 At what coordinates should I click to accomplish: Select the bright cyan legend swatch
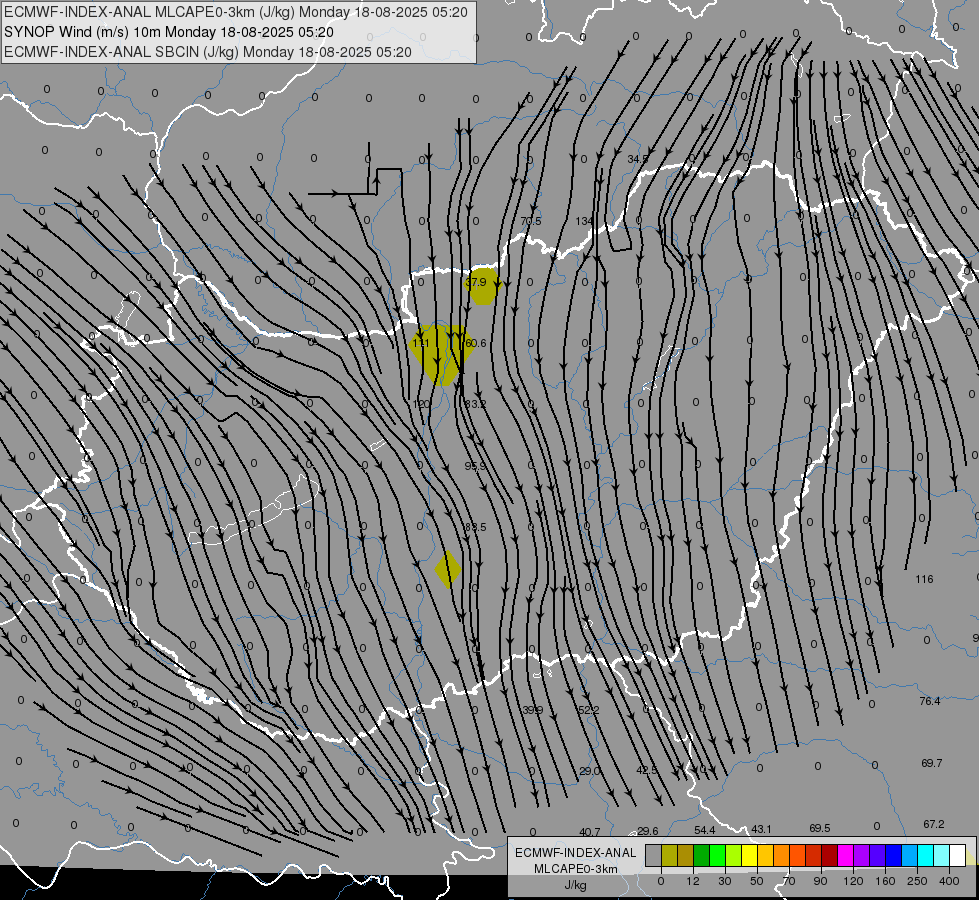[926, 855]
